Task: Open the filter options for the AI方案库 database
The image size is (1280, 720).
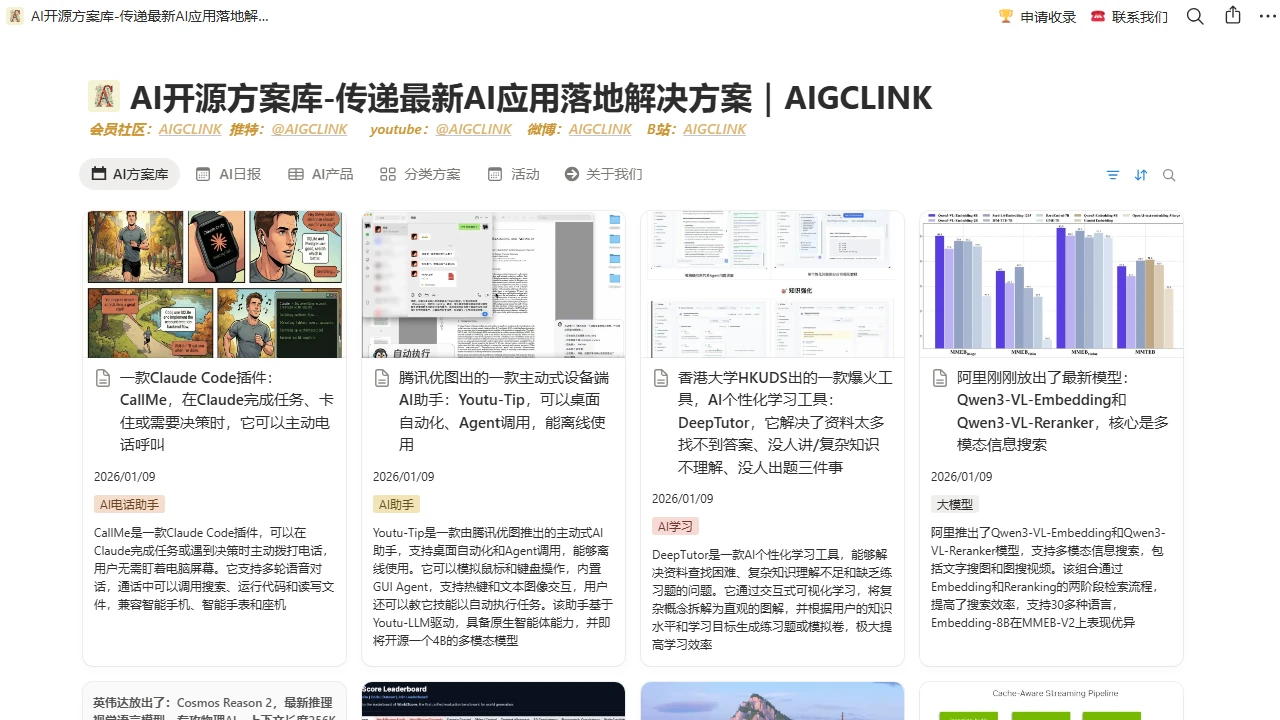Action: pyautogui.click(x=1113, y=175)
